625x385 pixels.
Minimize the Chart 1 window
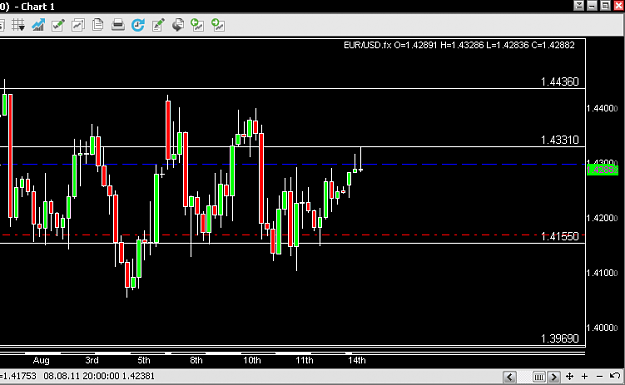[592, 6]
